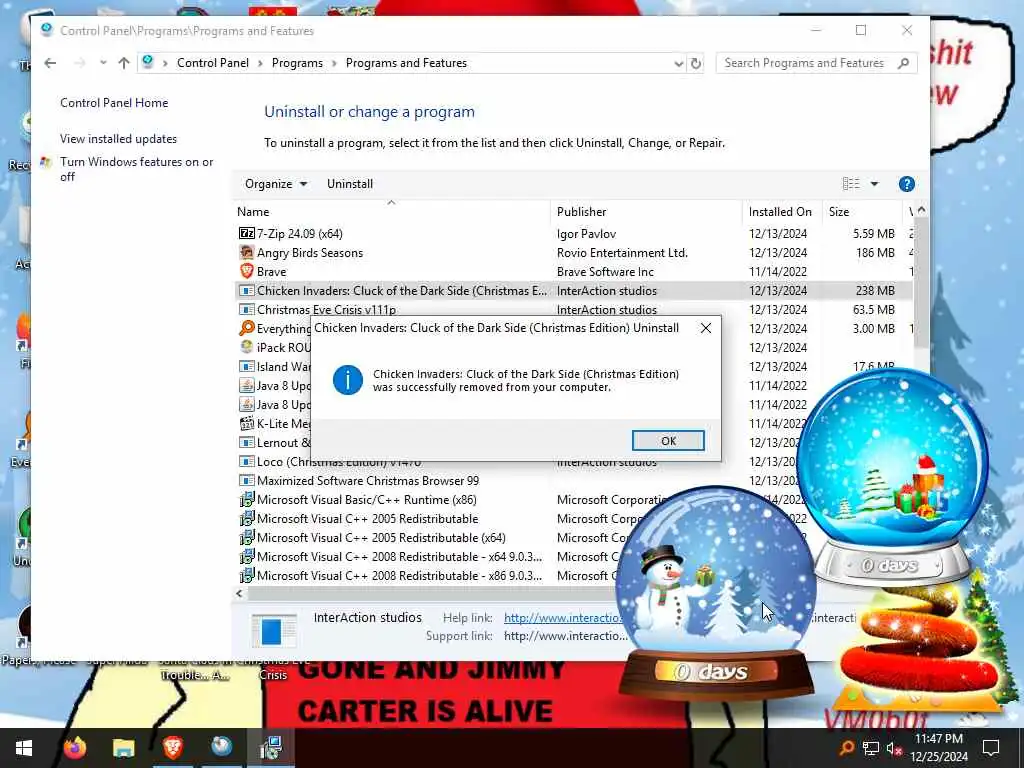Screen dimensions: 1024x768
Task: Open Programs breadcrumb
Action: point(297,63)
